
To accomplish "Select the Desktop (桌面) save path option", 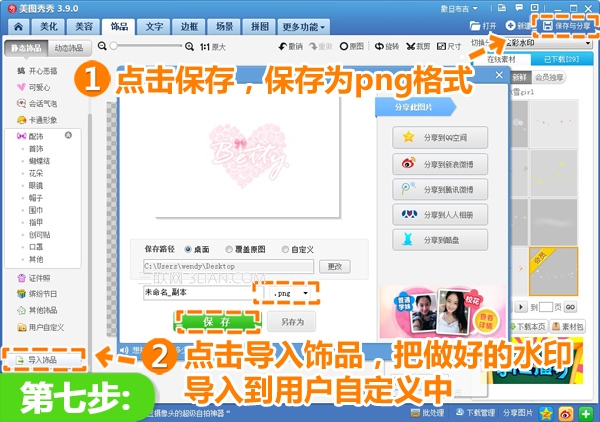I will [x=189, y=248].
